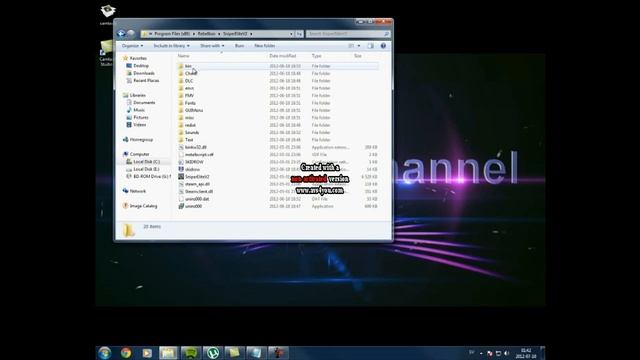Select Computer in the navigation pane
This screenshot has height=360, width=640.
pos(139,154)
